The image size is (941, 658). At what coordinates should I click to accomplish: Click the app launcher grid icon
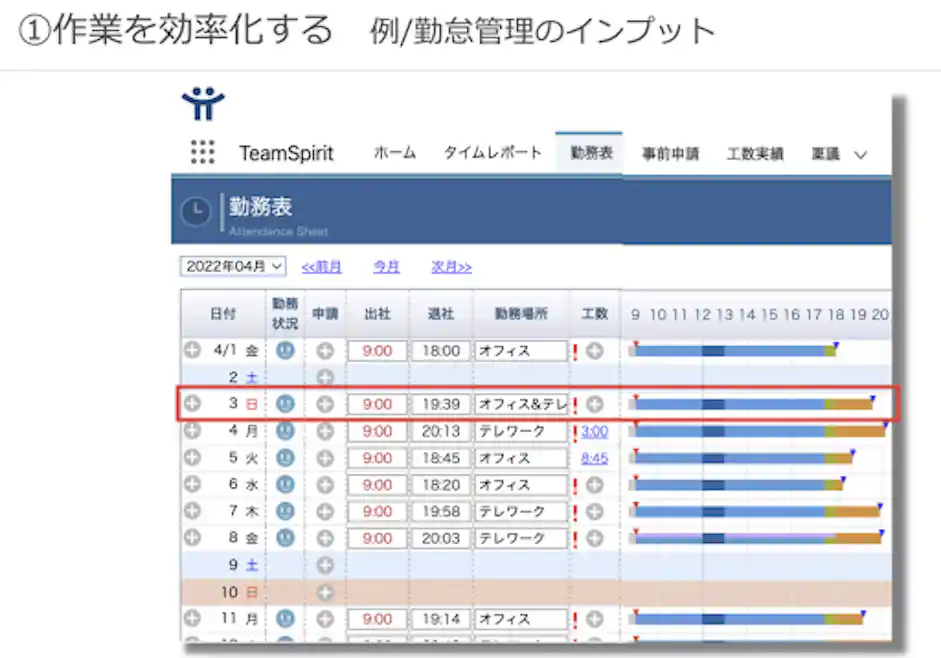click(203, 151)
